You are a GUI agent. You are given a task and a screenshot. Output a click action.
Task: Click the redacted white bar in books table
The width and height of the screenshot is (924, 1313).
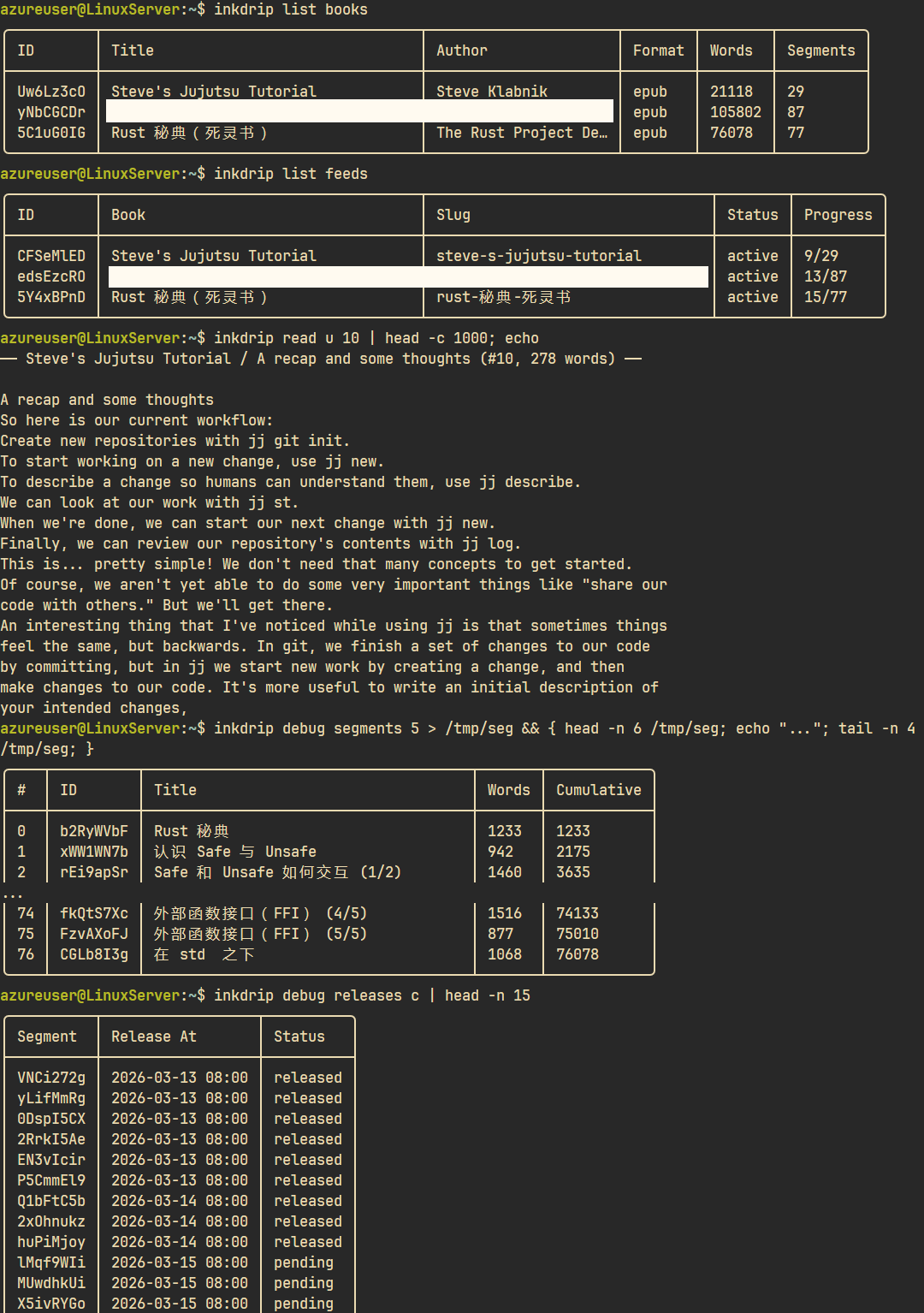359,111
